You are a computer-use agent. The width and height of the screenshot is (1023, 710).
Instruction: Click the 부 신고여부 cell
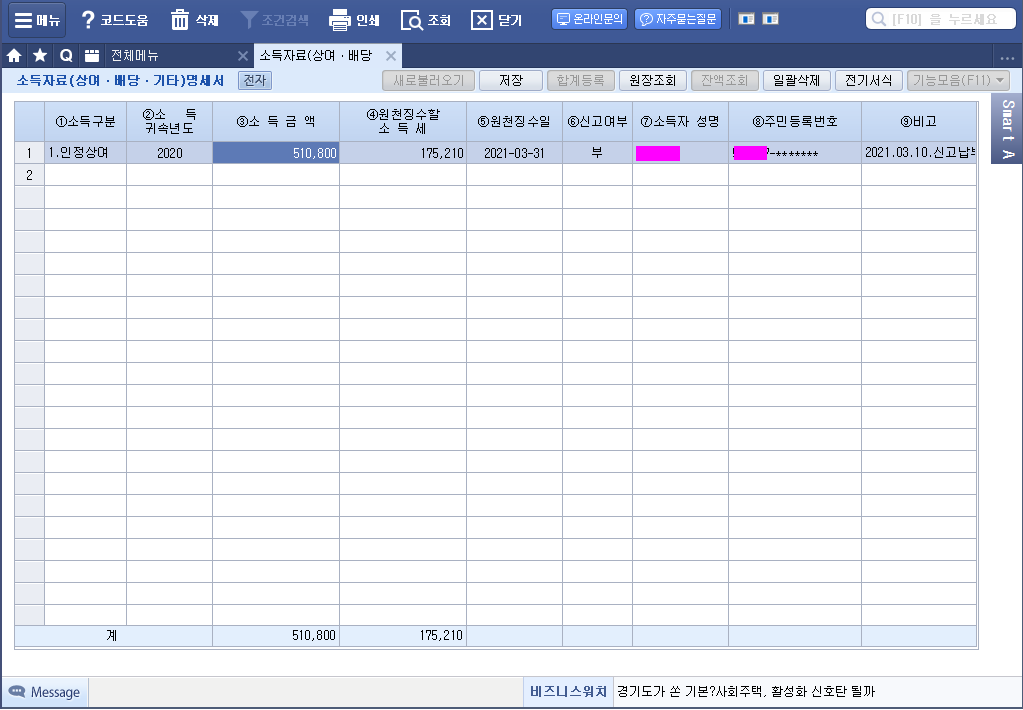coord(597,153)
